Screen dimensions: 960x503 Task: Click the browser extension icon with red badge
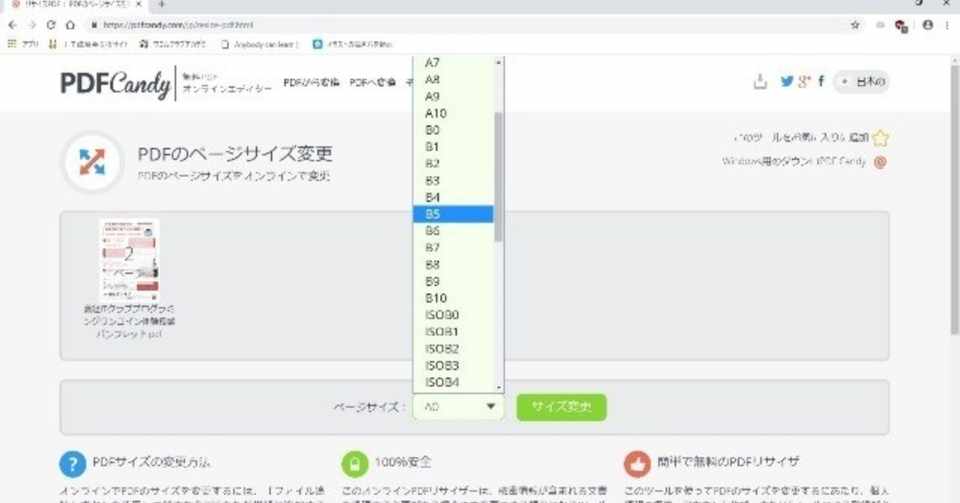(x=901, y=26)
